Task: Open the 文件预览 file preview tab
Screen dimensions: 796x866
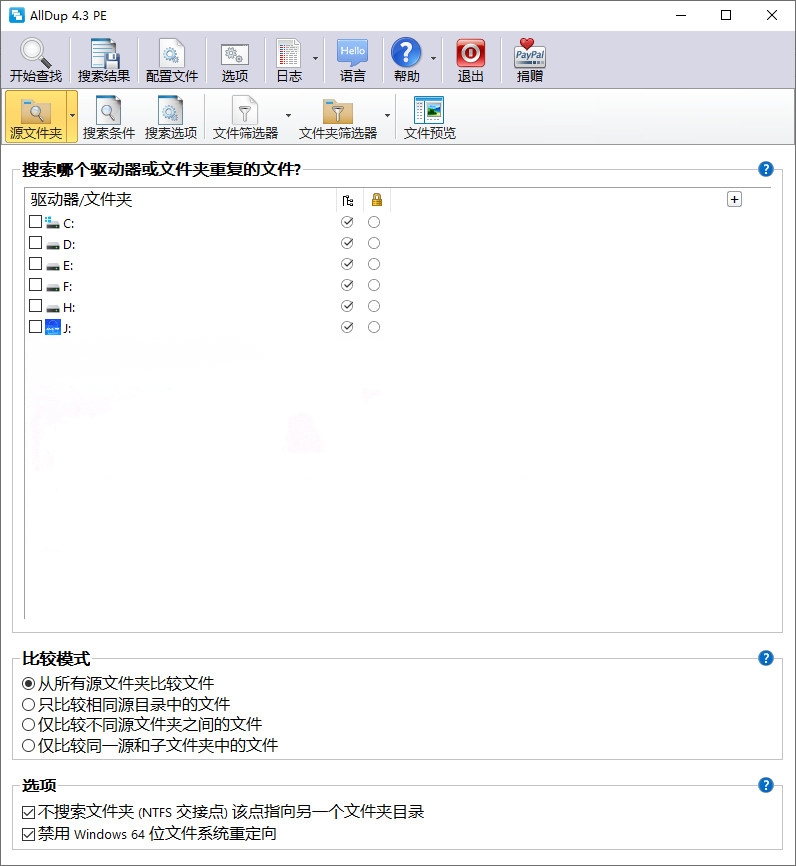Action: click(429, 118)
